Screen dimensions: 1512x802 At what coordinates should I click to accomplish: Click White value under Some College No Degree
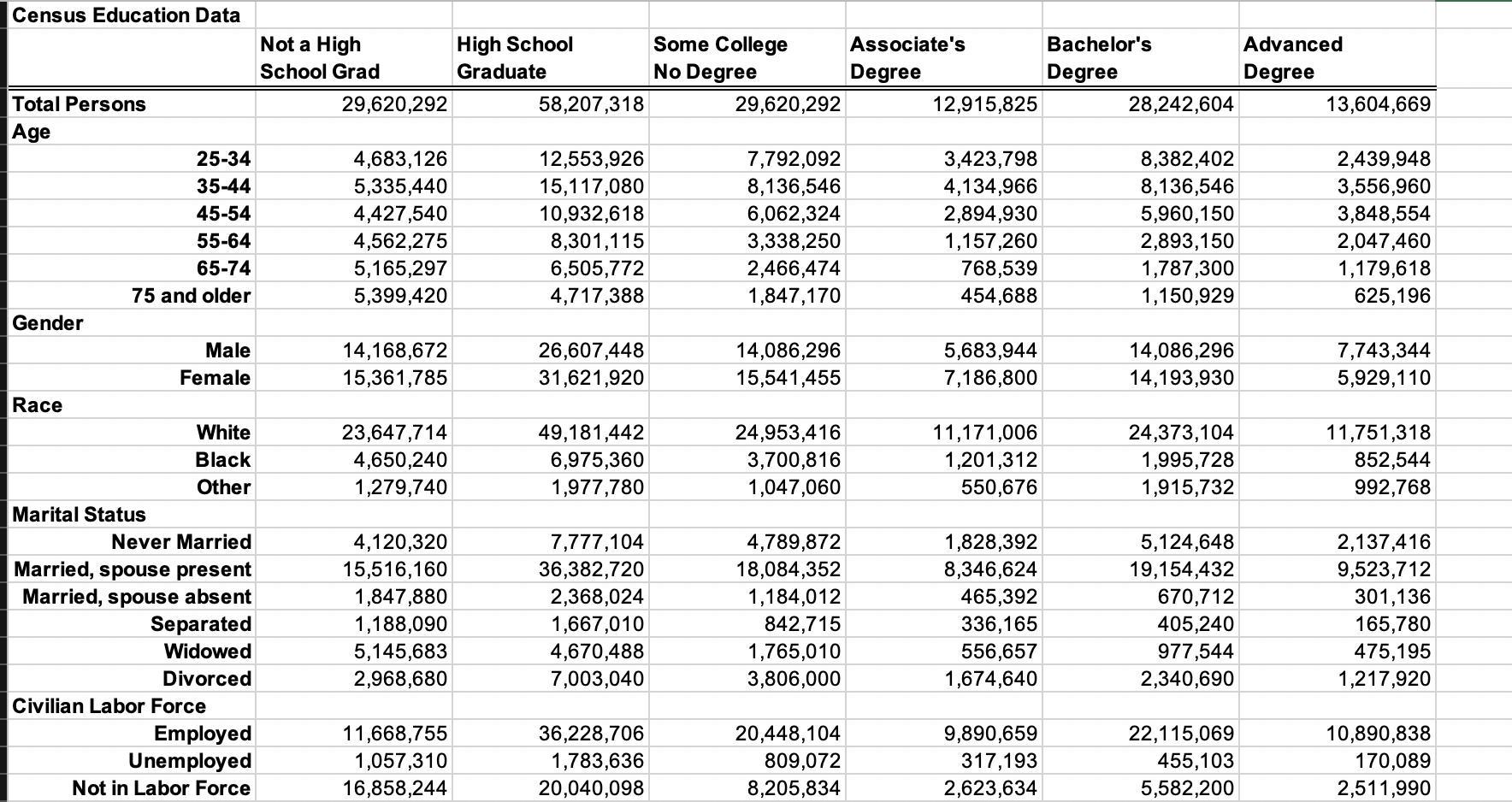click(x=788, y=433)
